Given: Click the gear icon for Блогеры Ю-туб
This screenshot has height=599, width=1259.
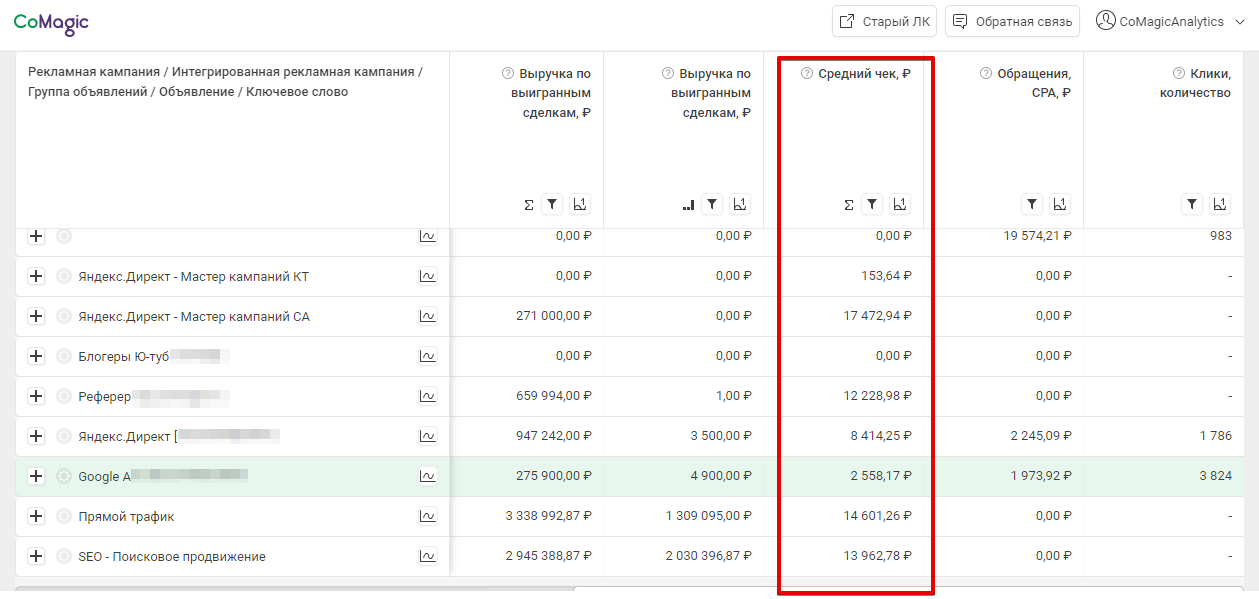Looking at the screenshot, I should point(64,356).
